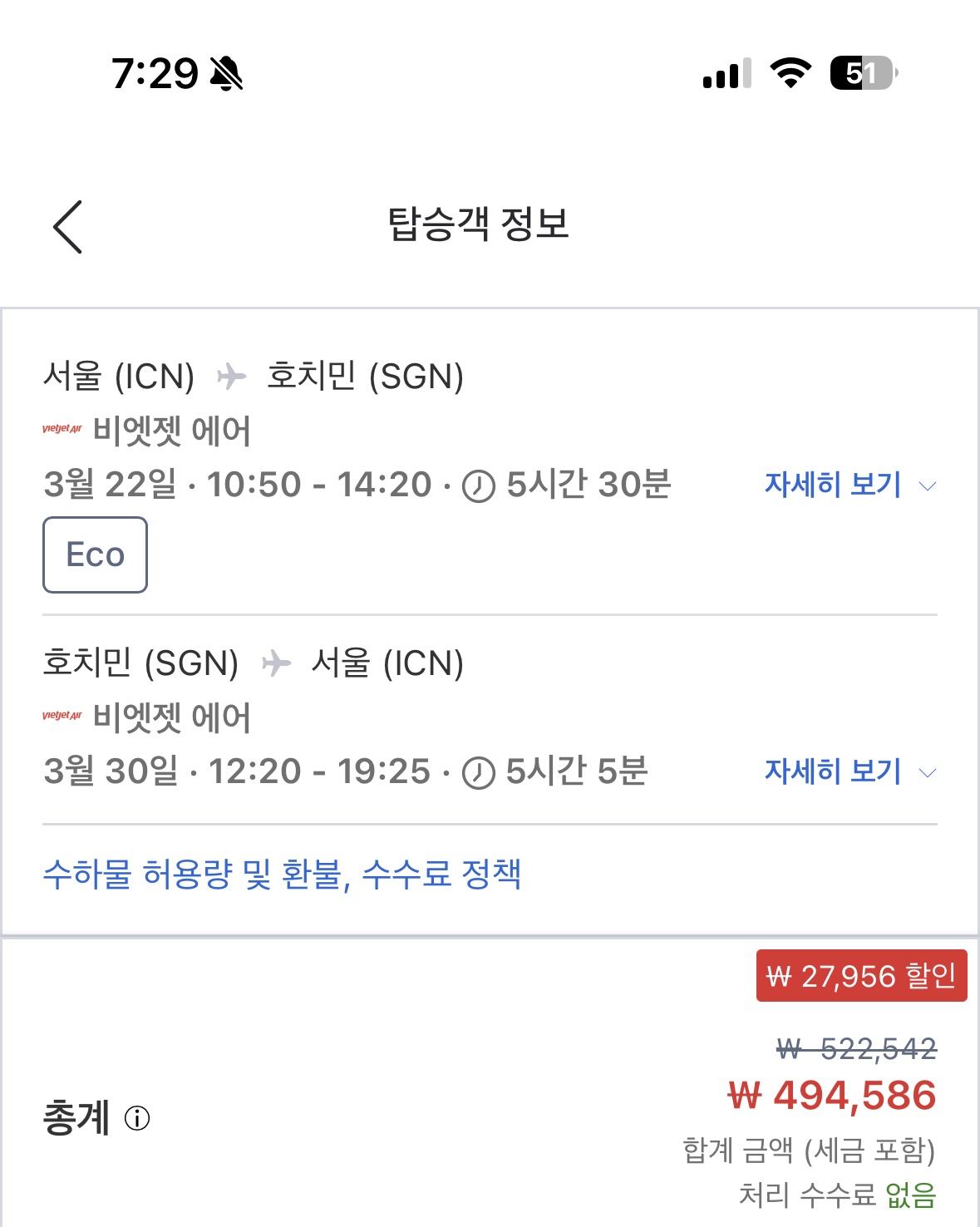Tap the clock icon next to 5시간 5분
This screenshot has width=980, height=1227.
pos(479,773)
